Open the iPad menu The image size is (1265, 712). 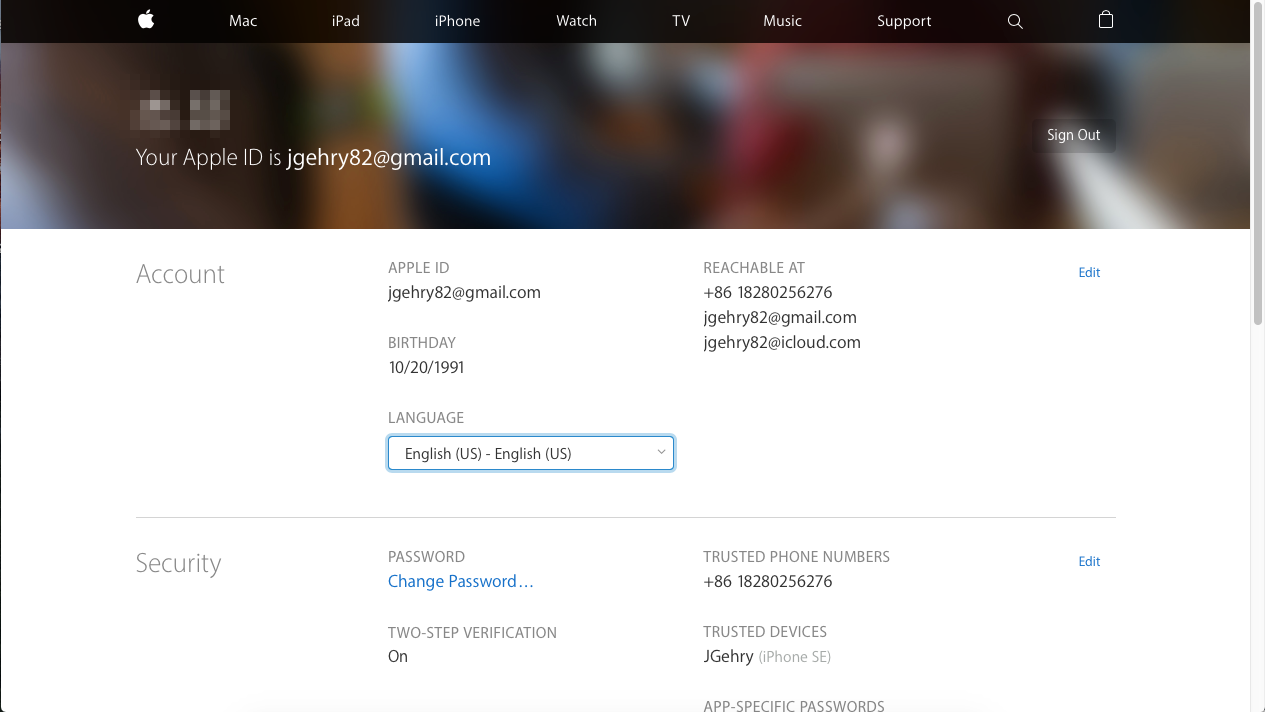coord(346,21)
